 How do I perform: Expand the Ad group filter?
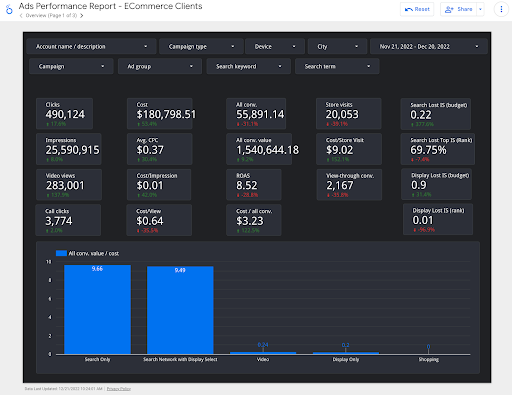[160, 66]
